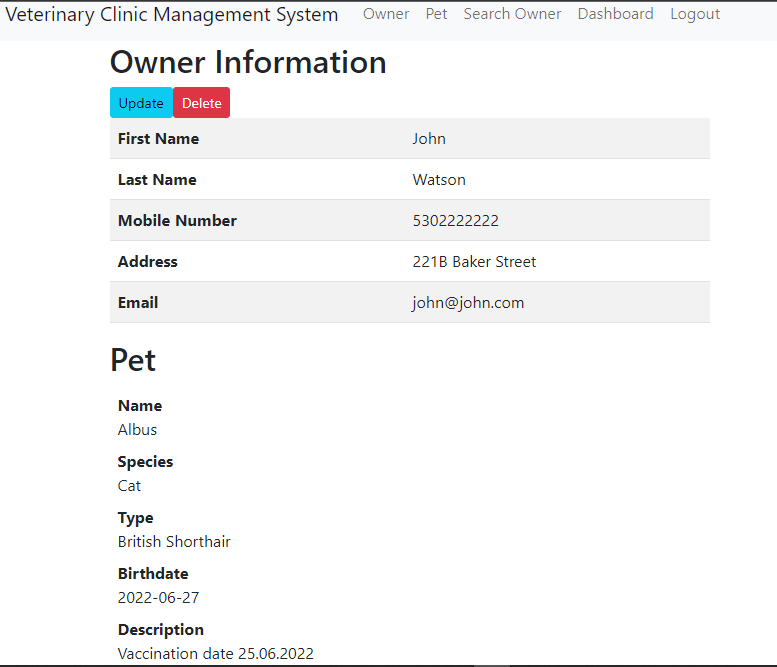Screen dimensions: 777x667
Task: Click the red Delete button
Action: click(x=202, y=103)
